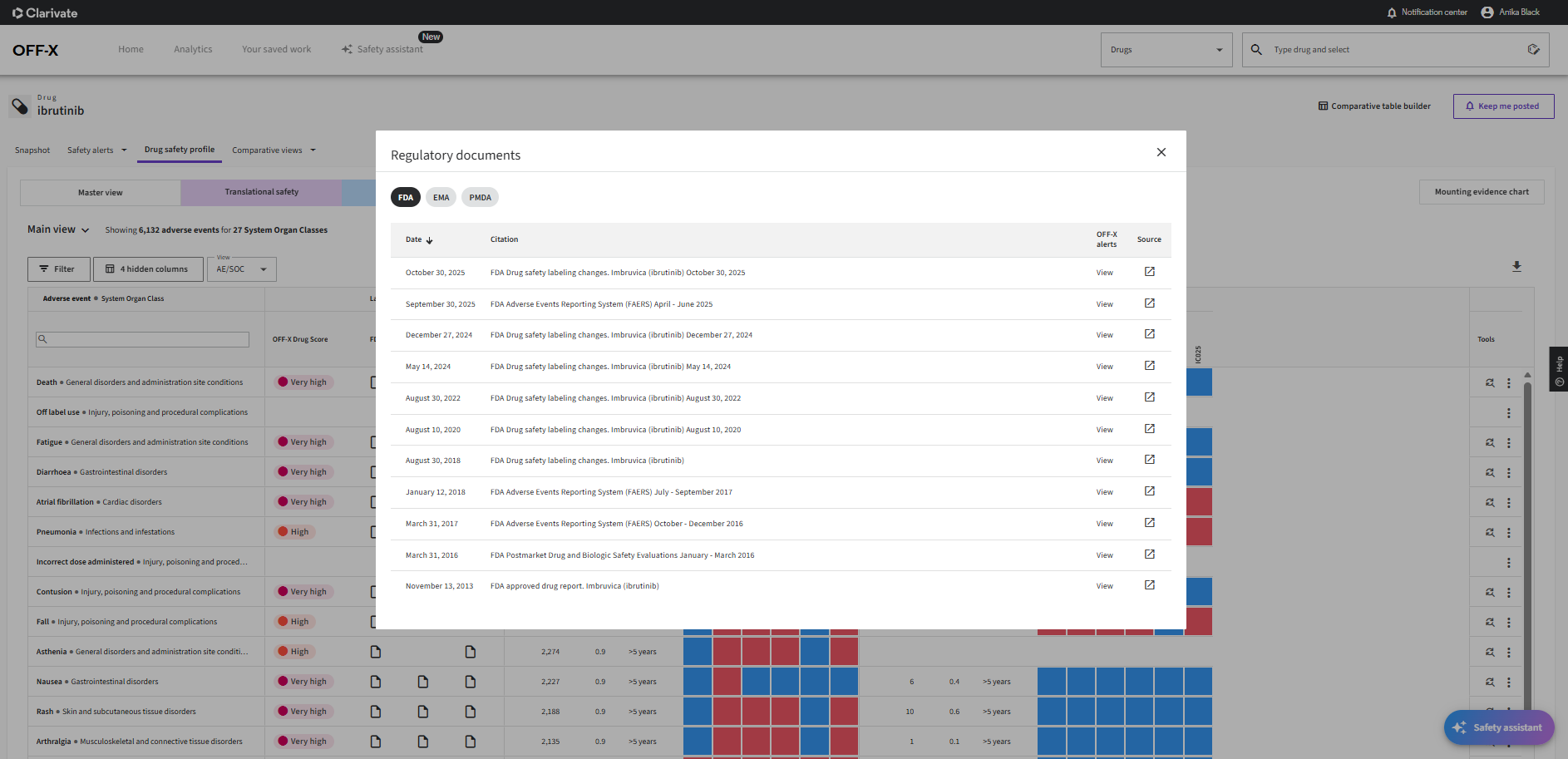
Task: Select the FDA agency filter
Action: [406, 197]
